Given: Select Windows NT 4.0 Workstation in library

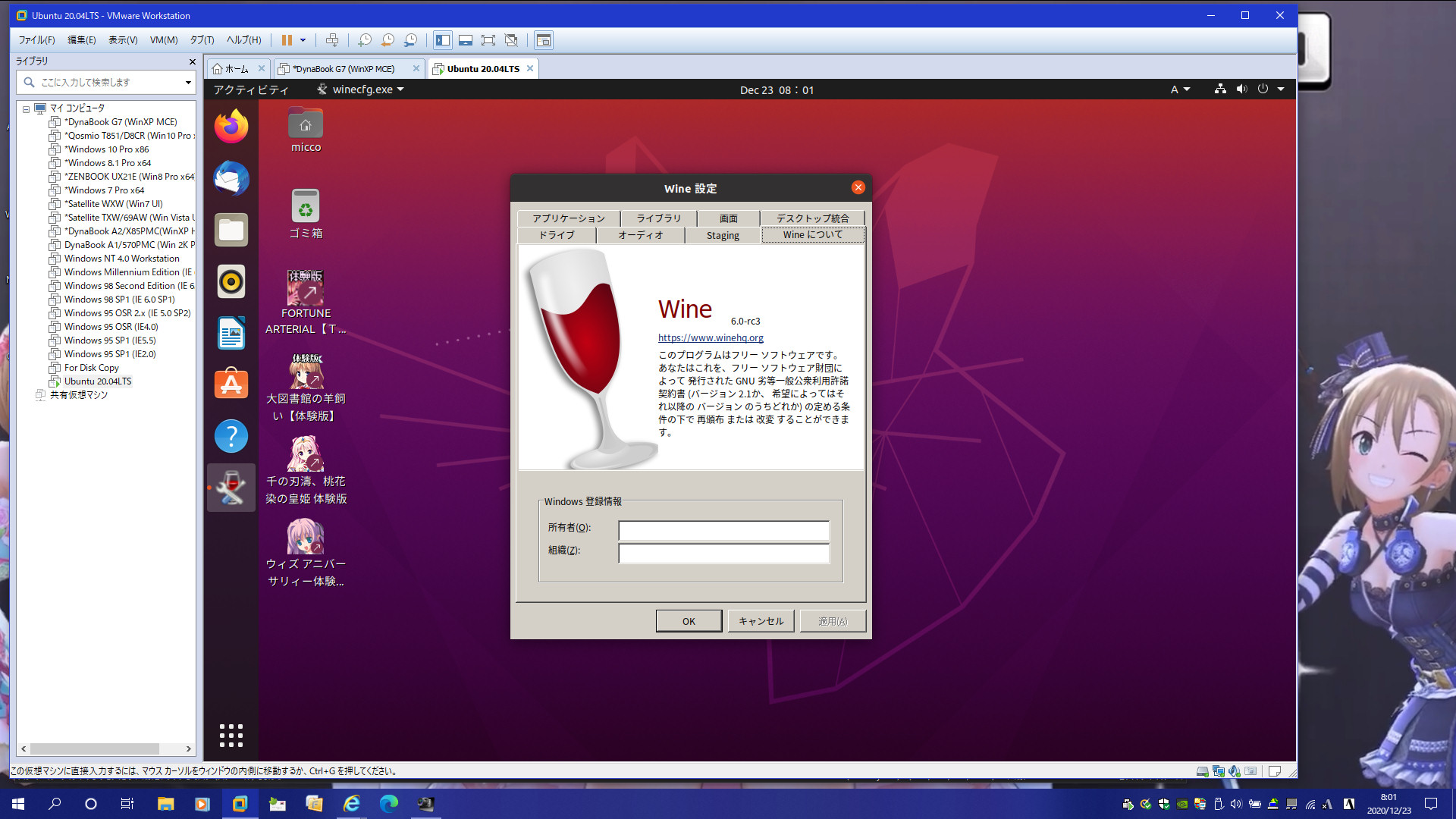Looking at the screenshot, I should click(x=121, y=259).
